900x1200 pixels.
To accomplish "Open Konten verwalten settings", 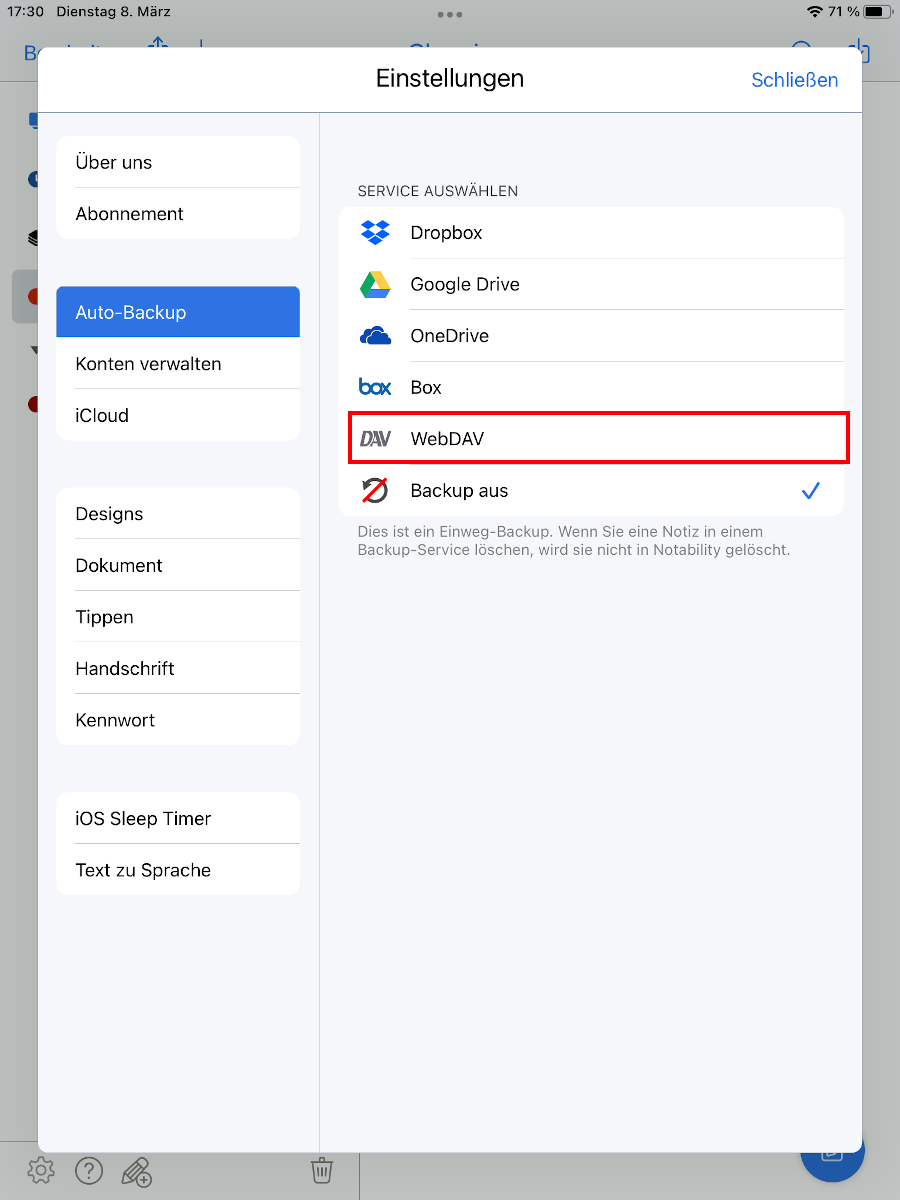I will click(x=178, y=364).
